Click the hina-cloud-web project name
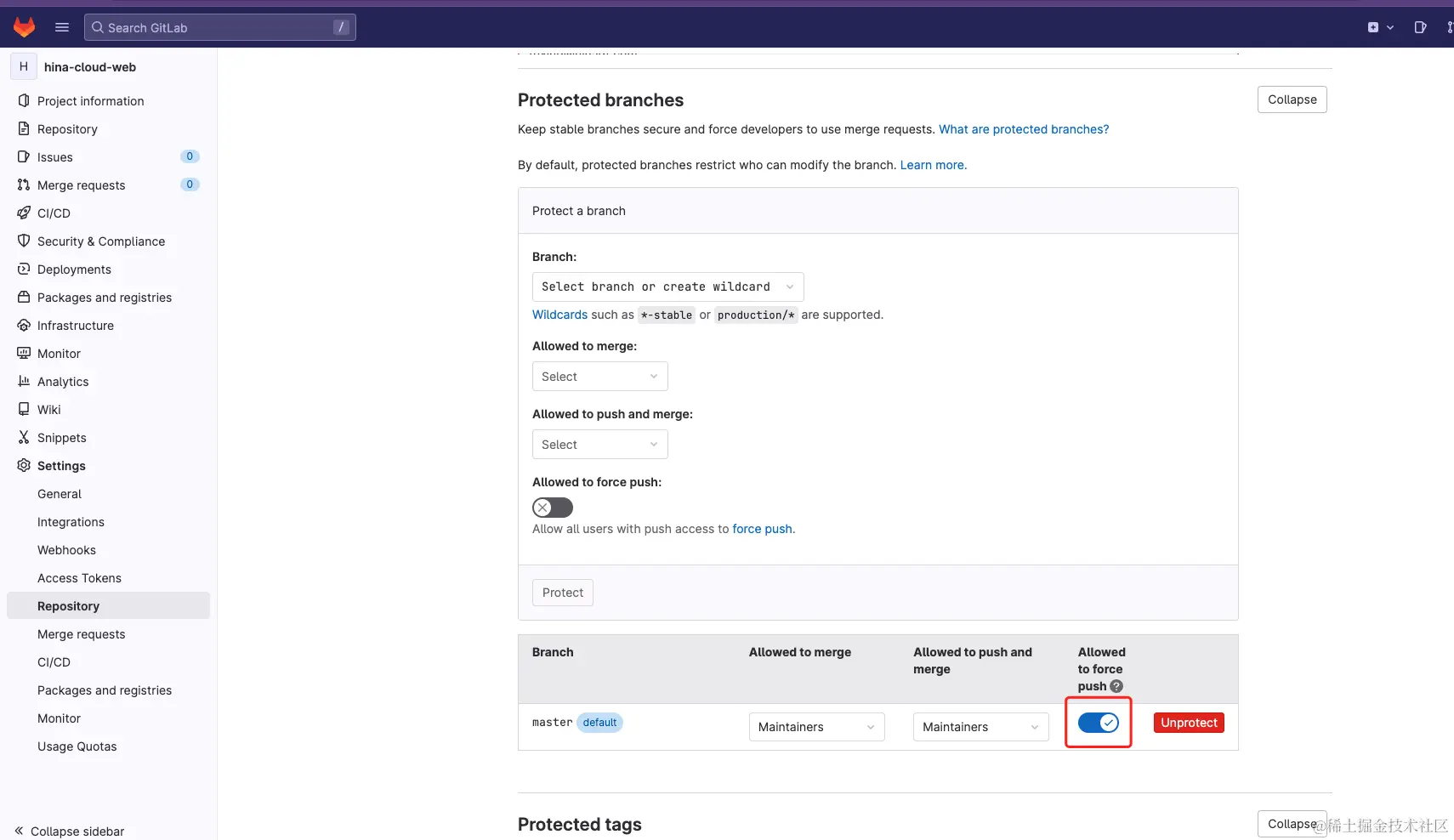The image size is (1454, 840). tap(90, 67)
